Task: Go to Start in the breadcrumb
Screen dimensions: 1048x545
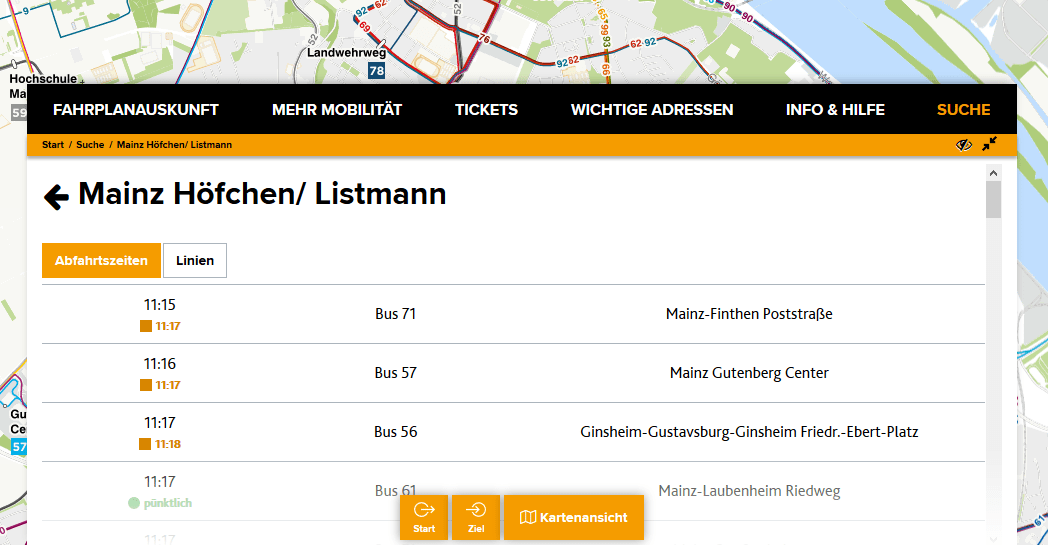Action: point(53,145)
